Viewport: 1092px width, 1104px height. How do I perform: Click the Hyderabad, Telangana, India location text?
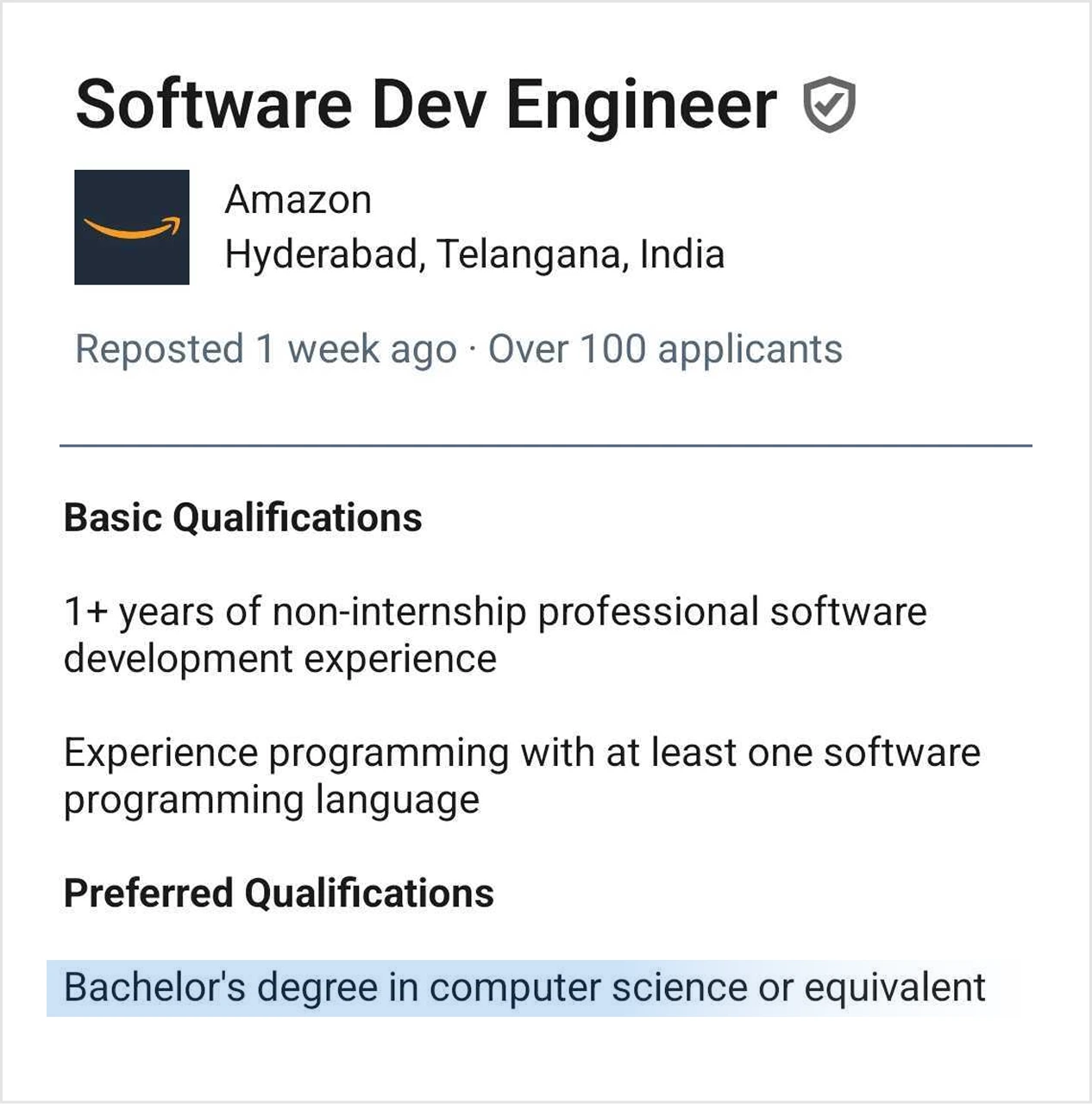pos(474,255)
